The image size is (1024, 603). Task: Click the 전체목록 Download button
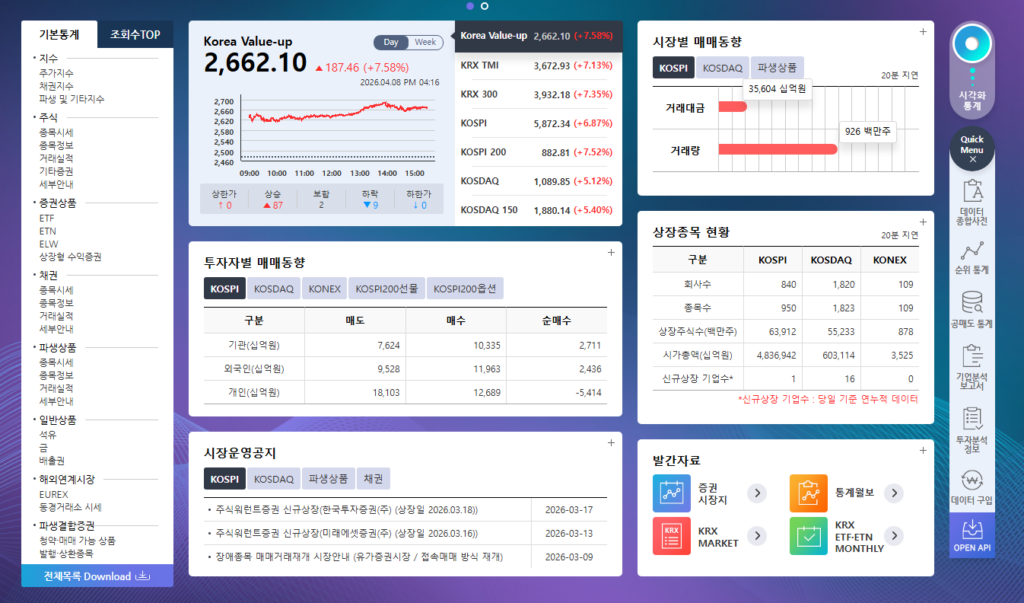pos(96,576)
